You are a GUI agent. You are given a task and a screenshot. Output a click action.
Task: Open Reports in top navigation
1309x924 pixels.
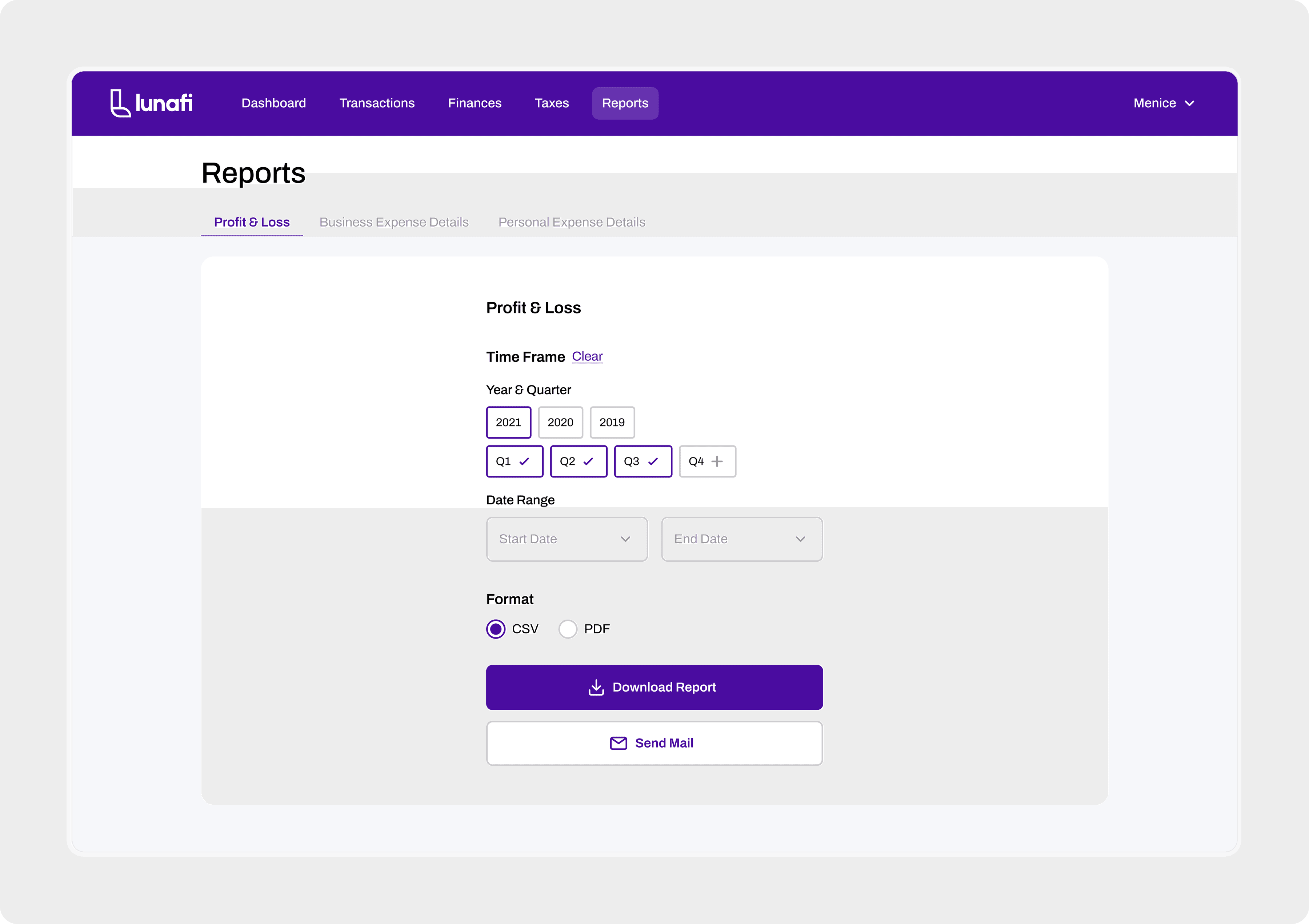coord(625,103)
